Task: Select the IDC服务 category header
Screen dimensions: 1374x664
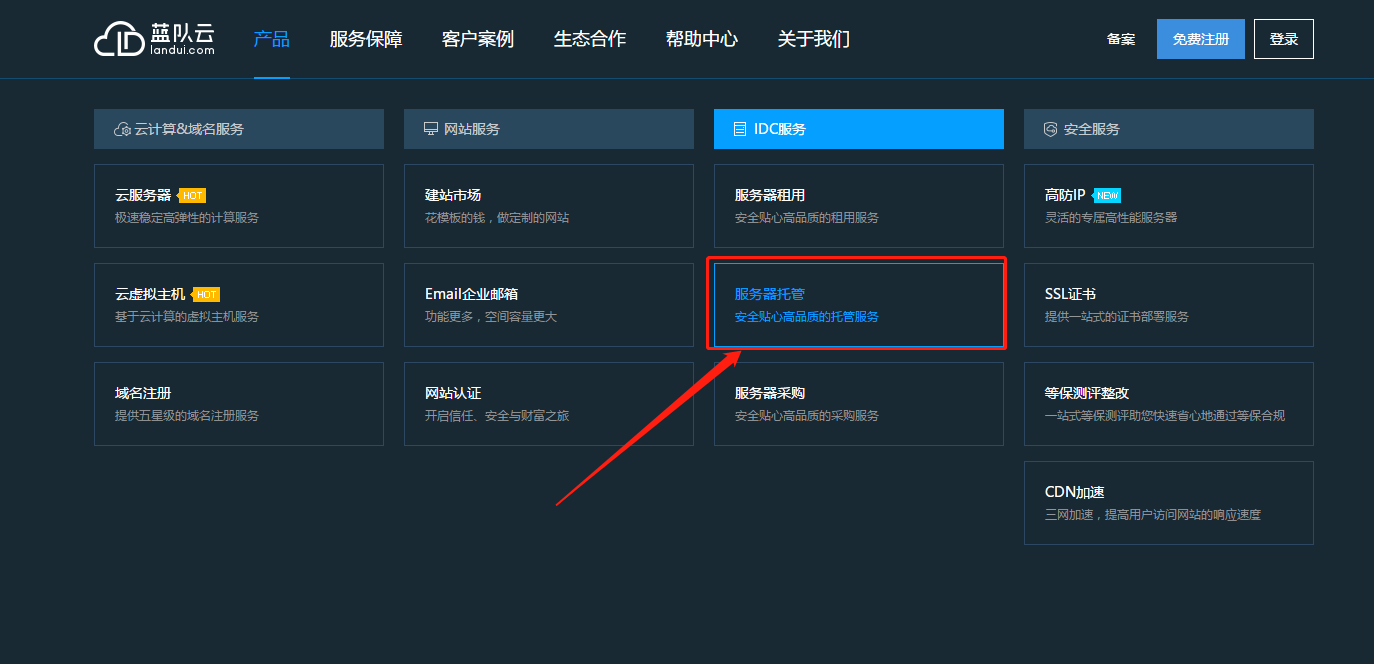Action: 859,129
